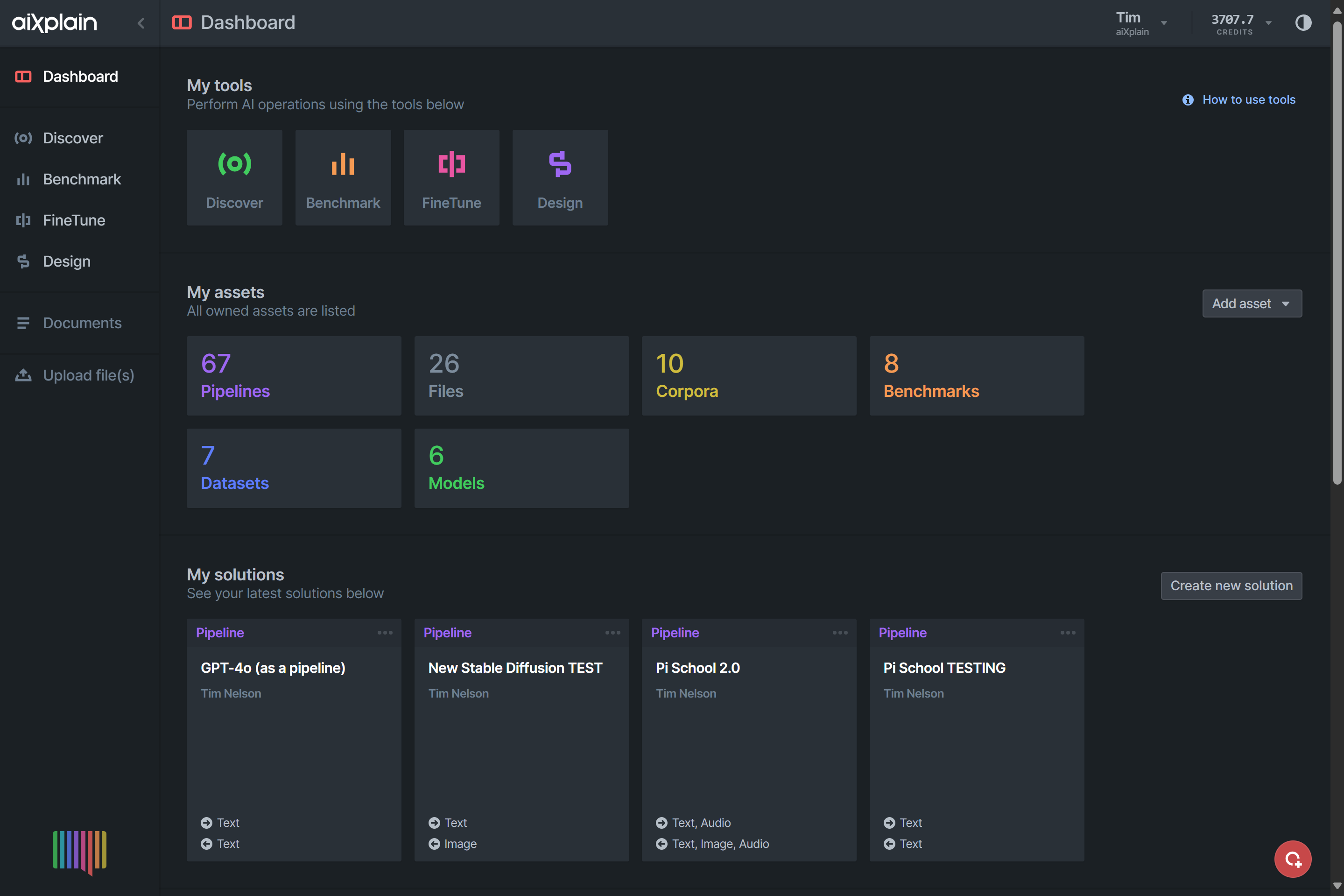Image resolution: width=1344 pixels, height=896 pixels.
Task: Click the Pipeline label on the GPT-4o card
Action: [x=220, y=633]
